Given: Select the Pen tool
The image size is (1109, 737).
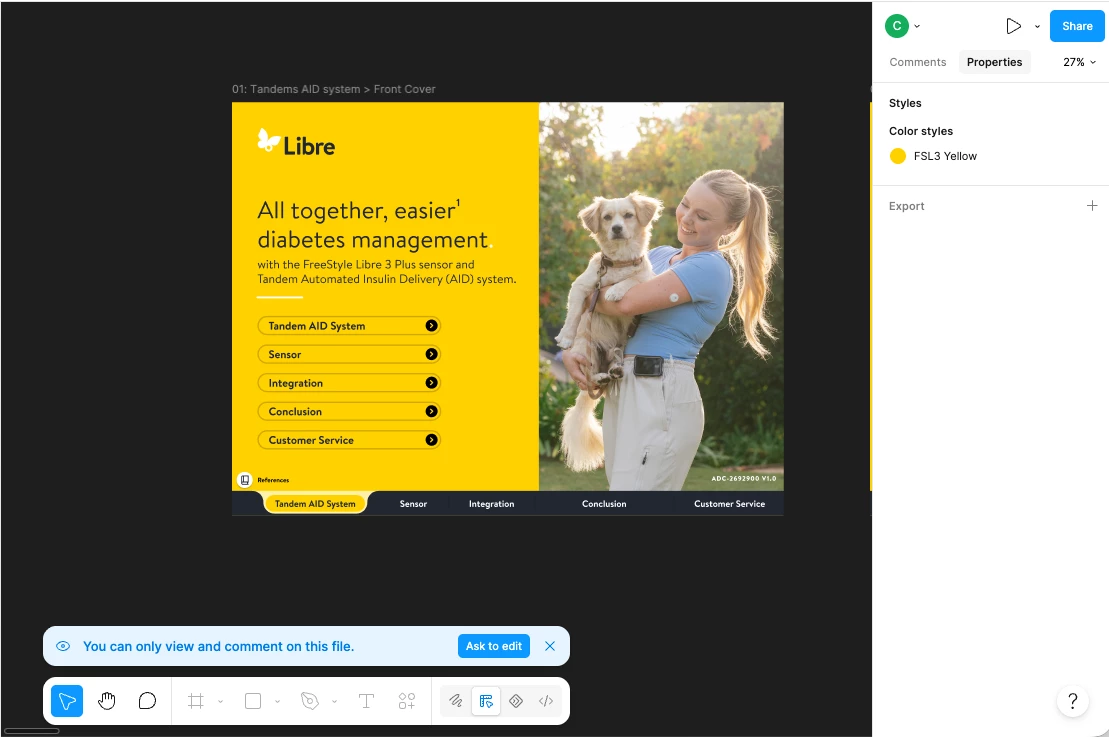Looking at the screenshot, I should click(x=310, y=701).
